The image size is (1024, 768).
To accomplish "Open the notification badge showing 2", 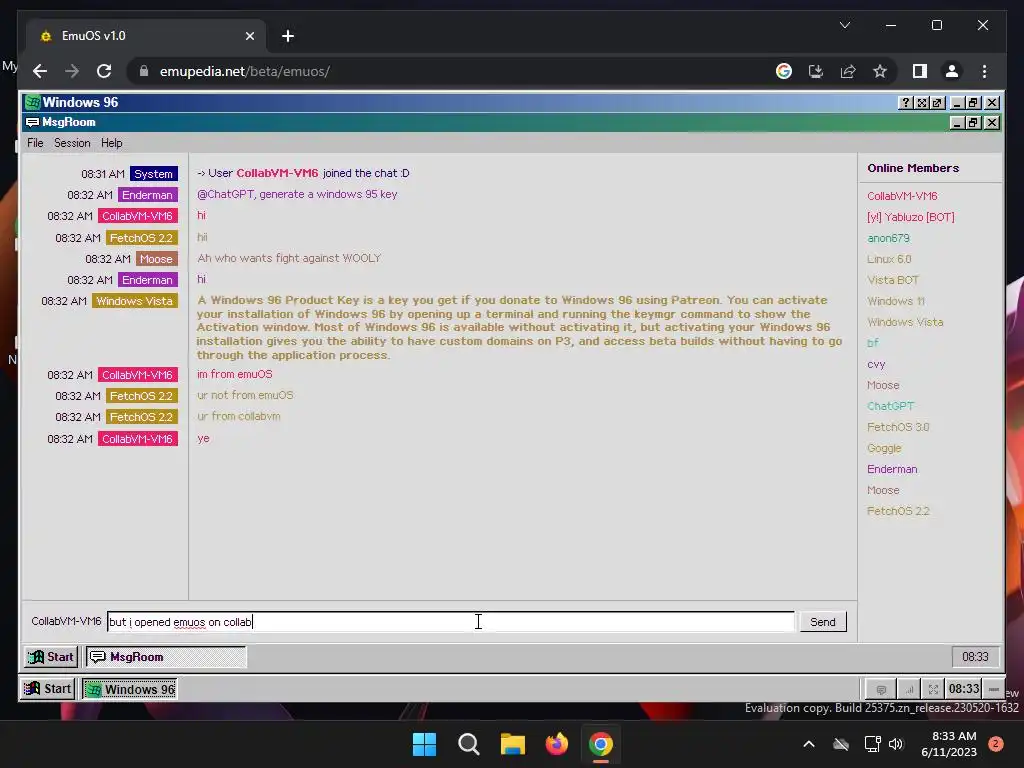I will [x=995, y=744].
